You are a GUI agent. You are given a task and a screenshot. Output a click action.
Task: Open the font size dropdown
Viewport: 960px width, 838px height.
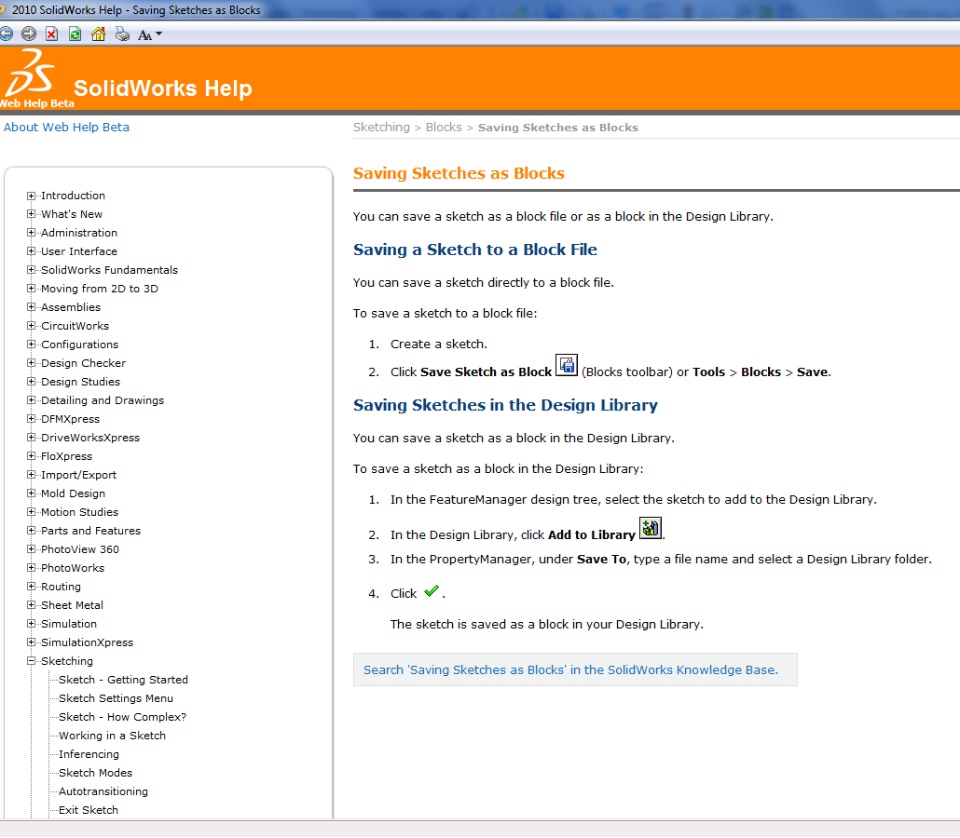point(149,35)
